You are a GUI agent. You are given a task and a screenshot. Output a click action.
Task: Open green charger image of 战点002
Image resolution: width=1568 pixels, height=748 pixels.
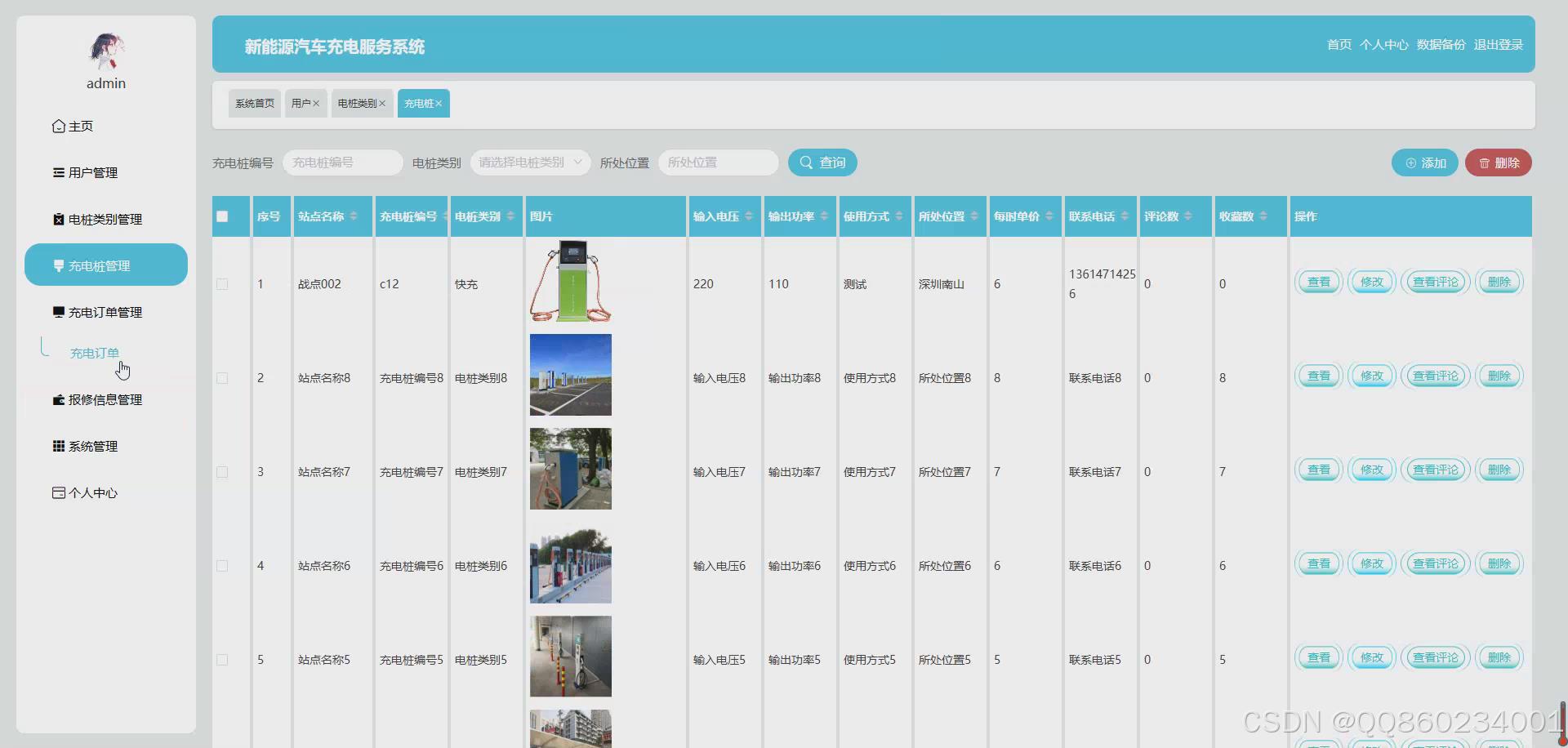[x=571, y=281]
